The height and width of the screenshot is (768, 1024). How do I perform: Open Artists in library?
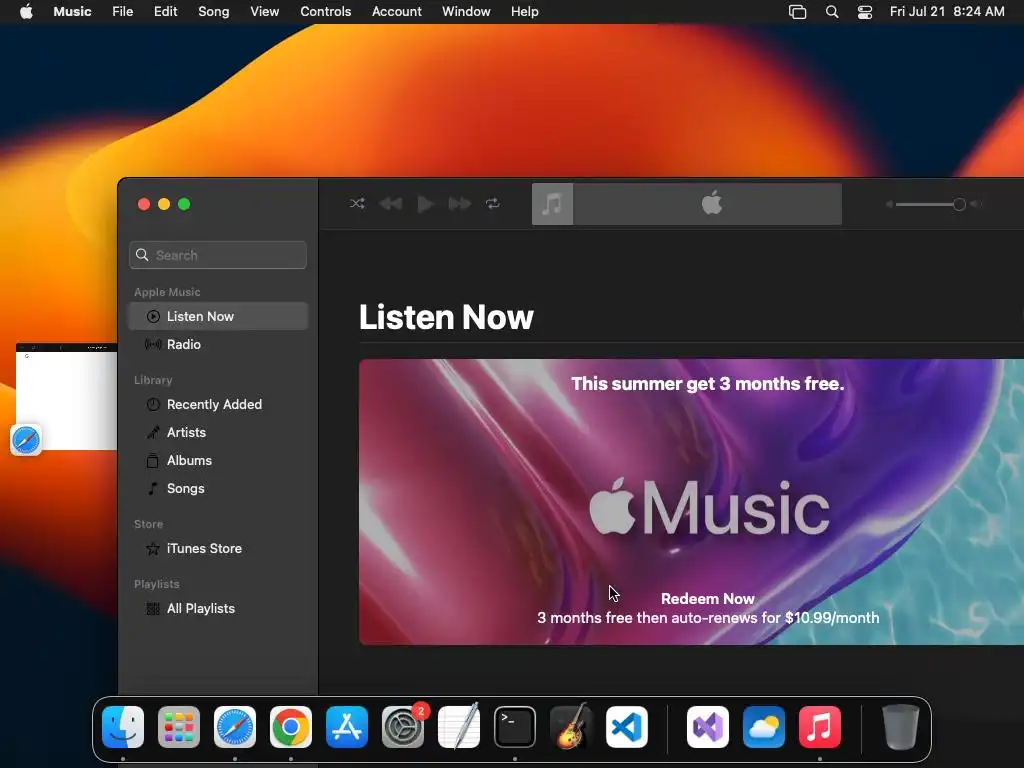click(218, 432)
